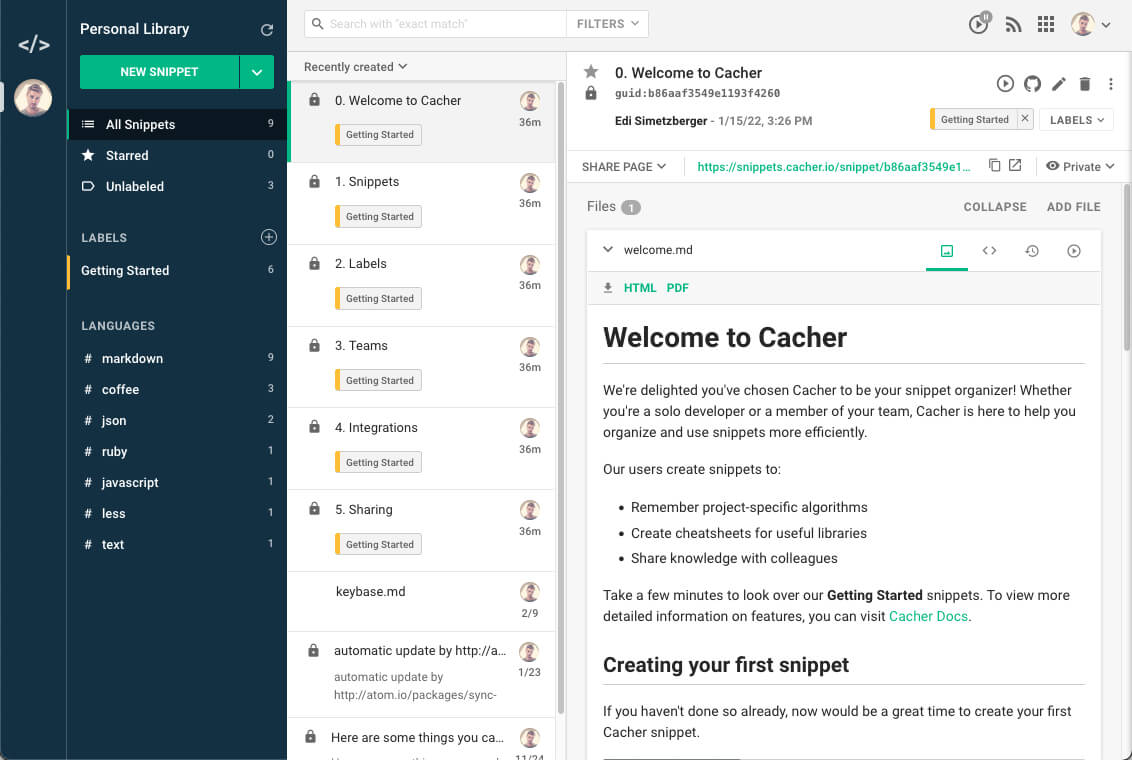The height and width of the screenshot is (760, 1132).
Task: Copy the share link to the clipboard
Action: coord(994,165)
